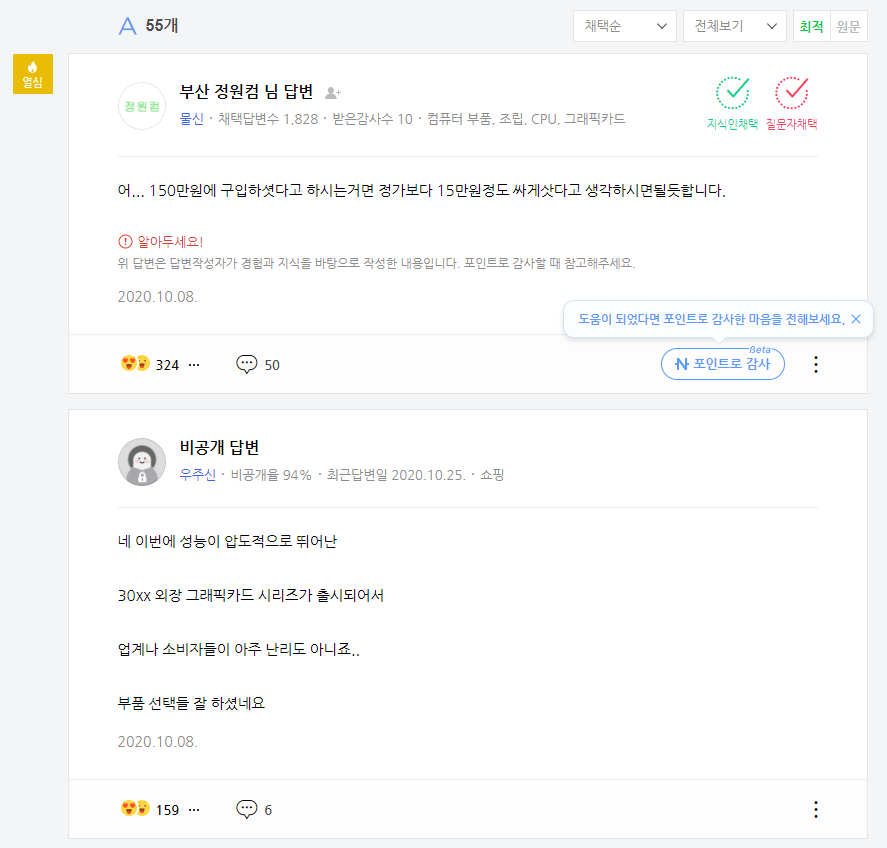
Task: Click the 비공개 답변 title text
Action: pos(219,447)
